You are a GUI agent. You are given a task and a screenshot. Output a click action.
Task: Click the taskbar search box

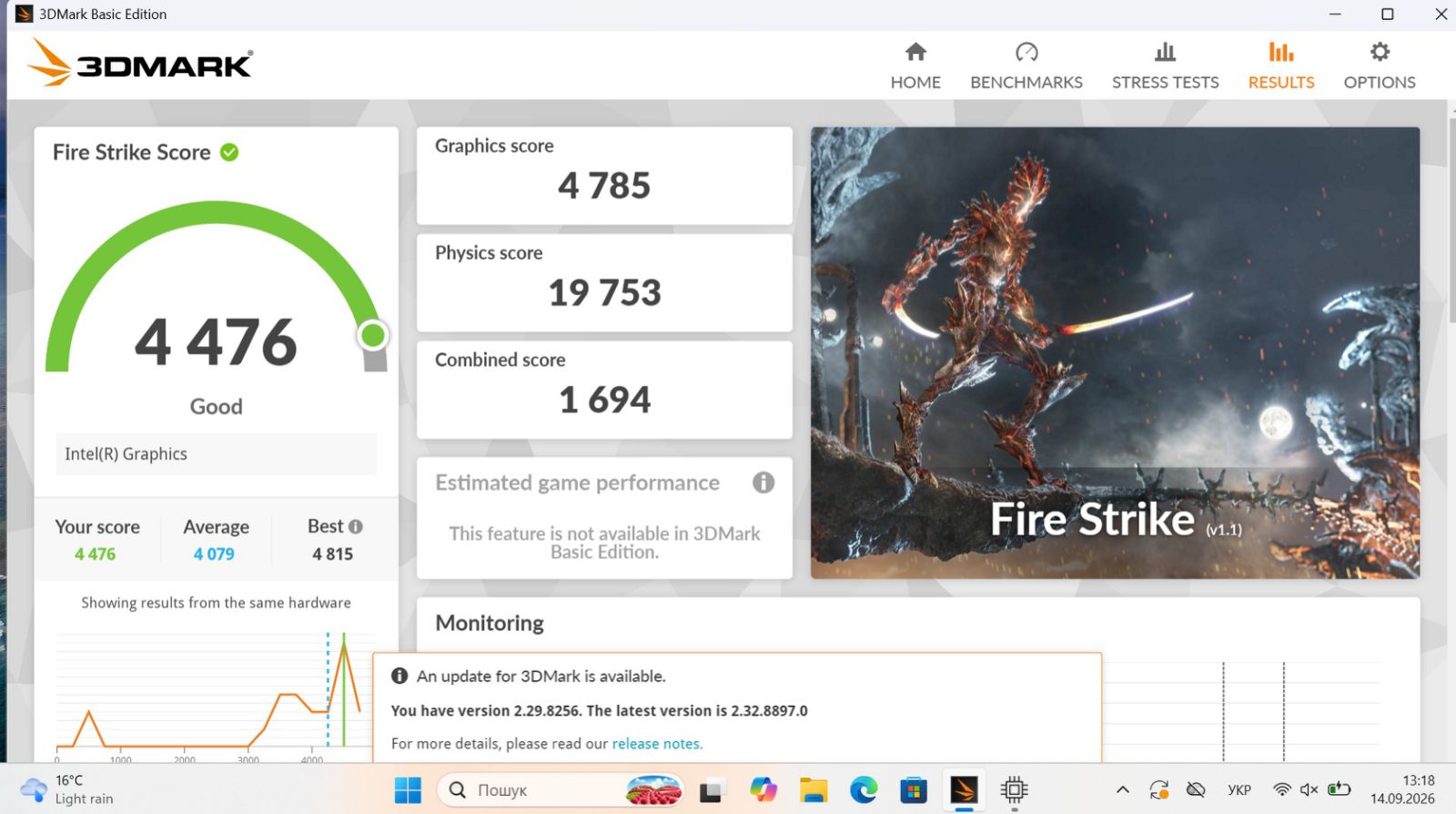click(x=561, y=789)
